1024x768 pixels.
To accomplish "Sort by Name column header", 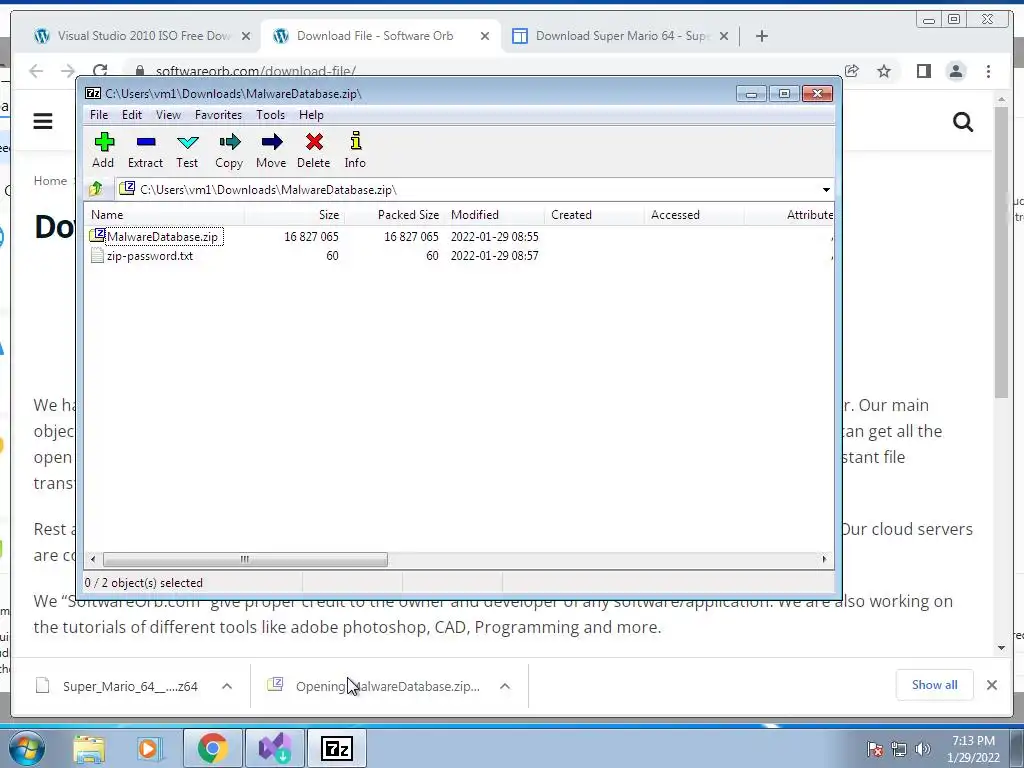I will click(x=165, y=215).
